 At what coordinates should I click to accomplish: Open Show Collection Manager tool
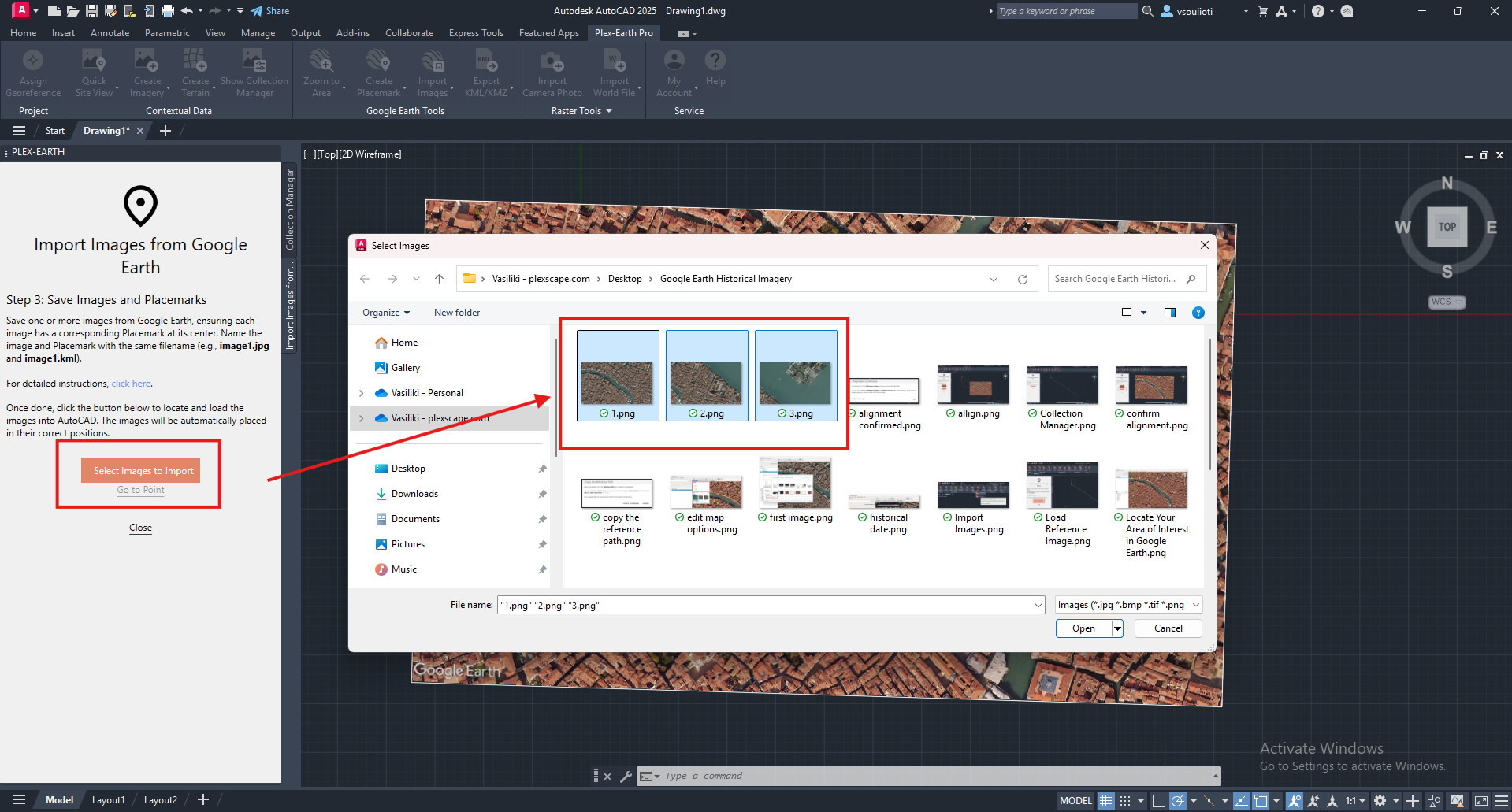click(x=254, y=72)
